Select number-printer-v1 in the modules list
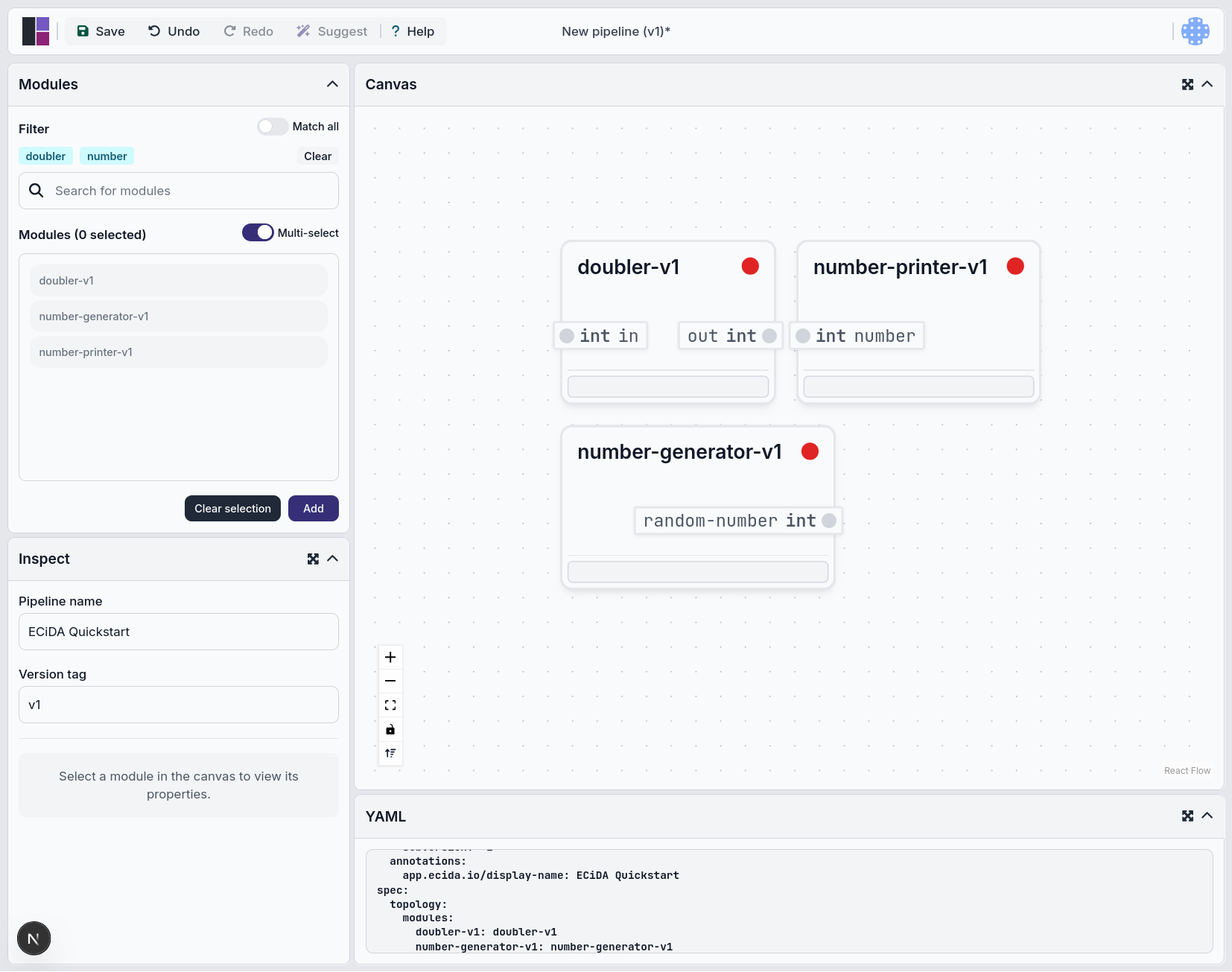The height and width of the screenshot is (972, 1232). point(179,352)
